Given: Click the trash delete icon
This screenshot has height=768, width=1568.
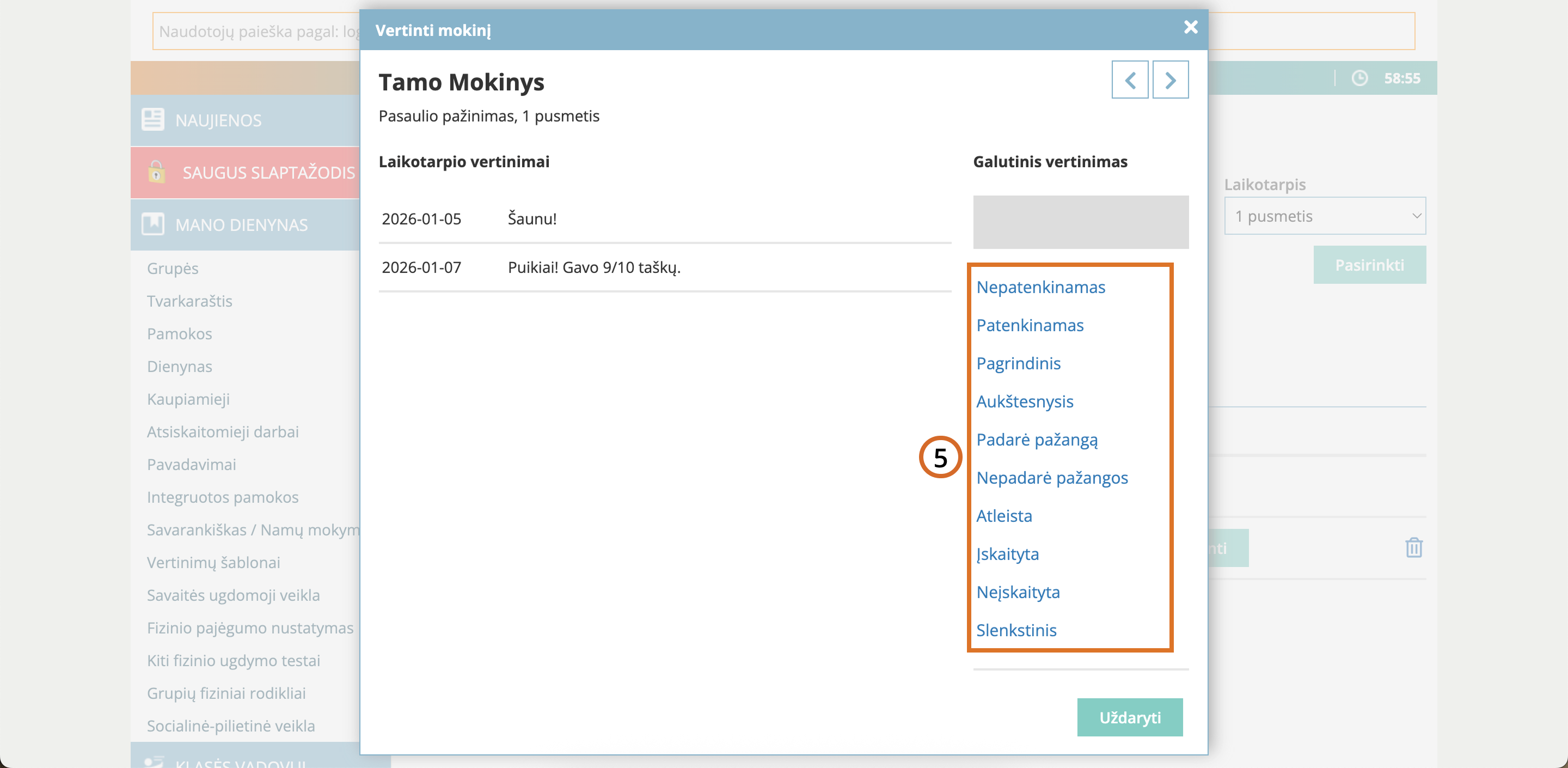Looking at the screenshot, I should click(1413, 547).
